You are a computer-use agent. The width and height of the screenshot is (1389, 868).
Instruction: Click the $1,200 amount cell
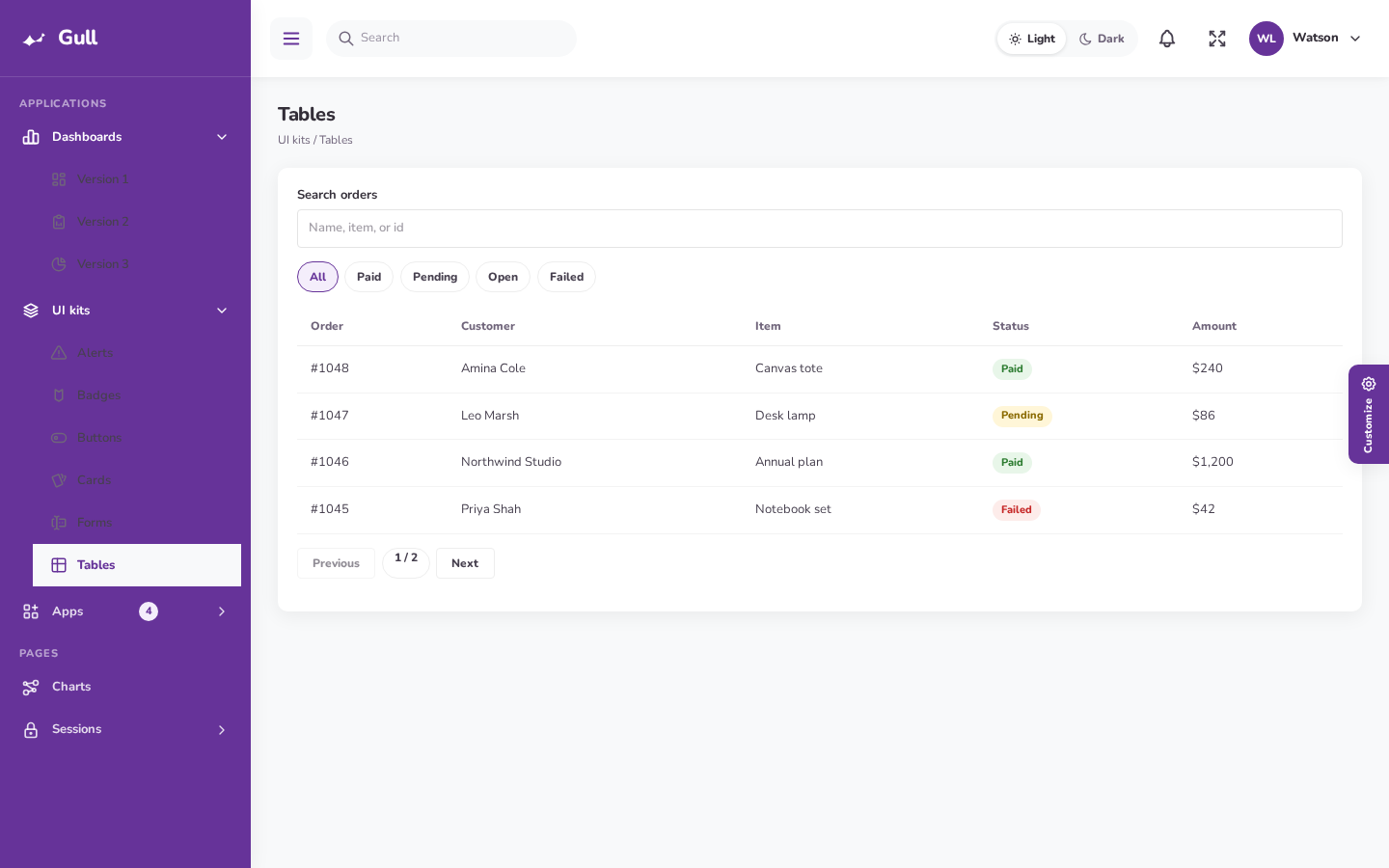pyautogui.click(x=1212, y=462)
